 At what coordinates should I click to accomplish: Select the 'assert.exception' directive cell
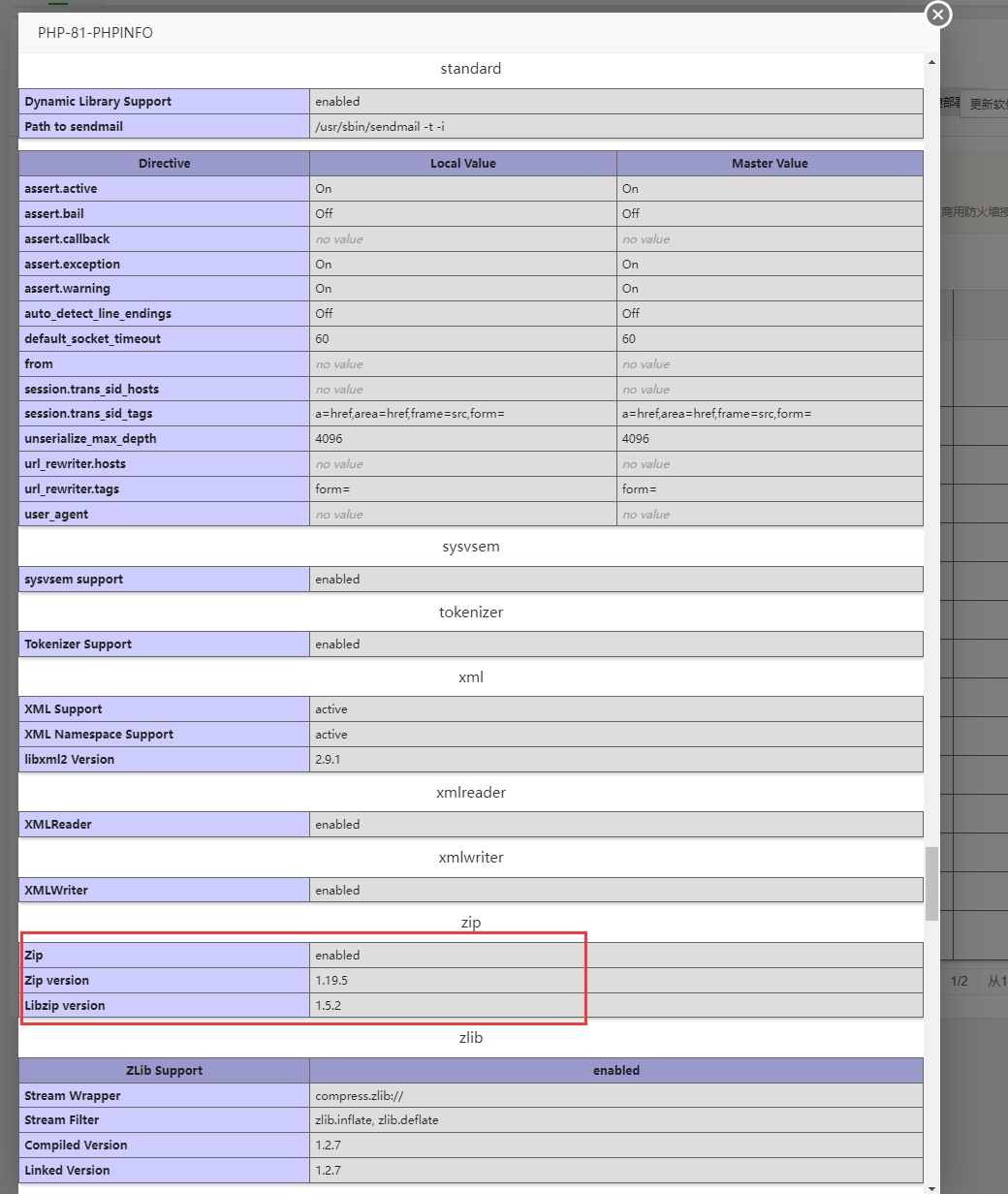[164, 265]
